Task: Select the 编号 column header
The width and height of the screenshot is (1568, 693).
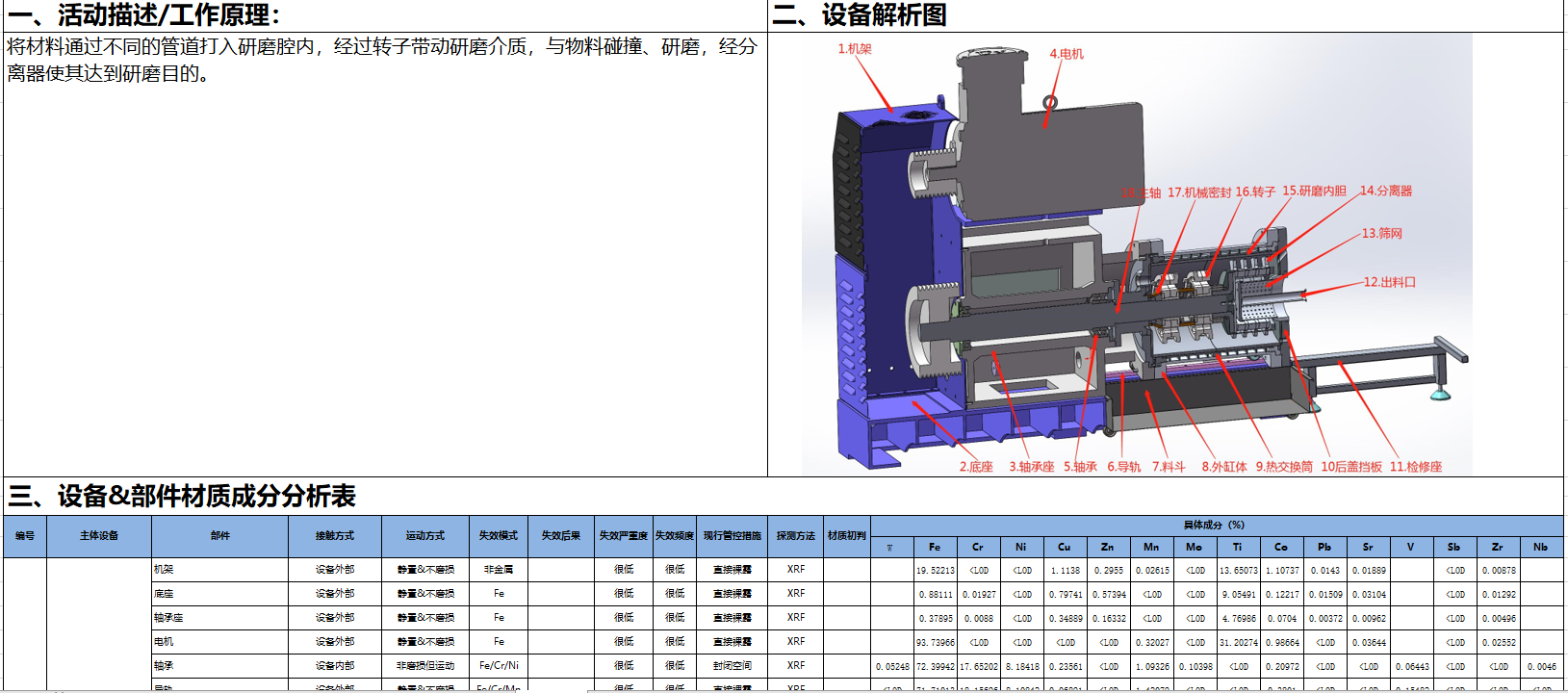Action: [25, 536]
